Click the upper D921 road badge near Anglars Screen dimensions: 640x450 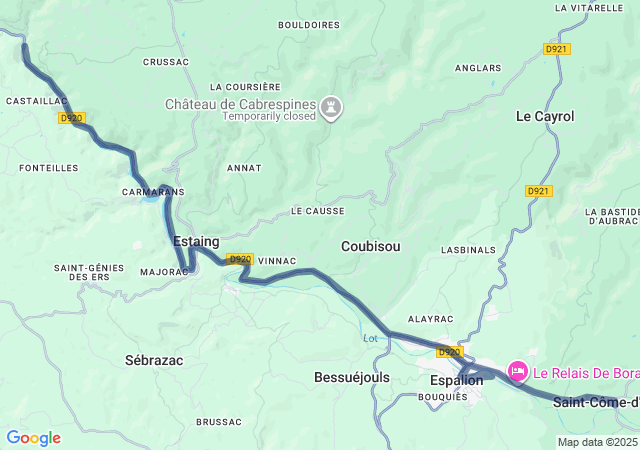coord(557,49)
